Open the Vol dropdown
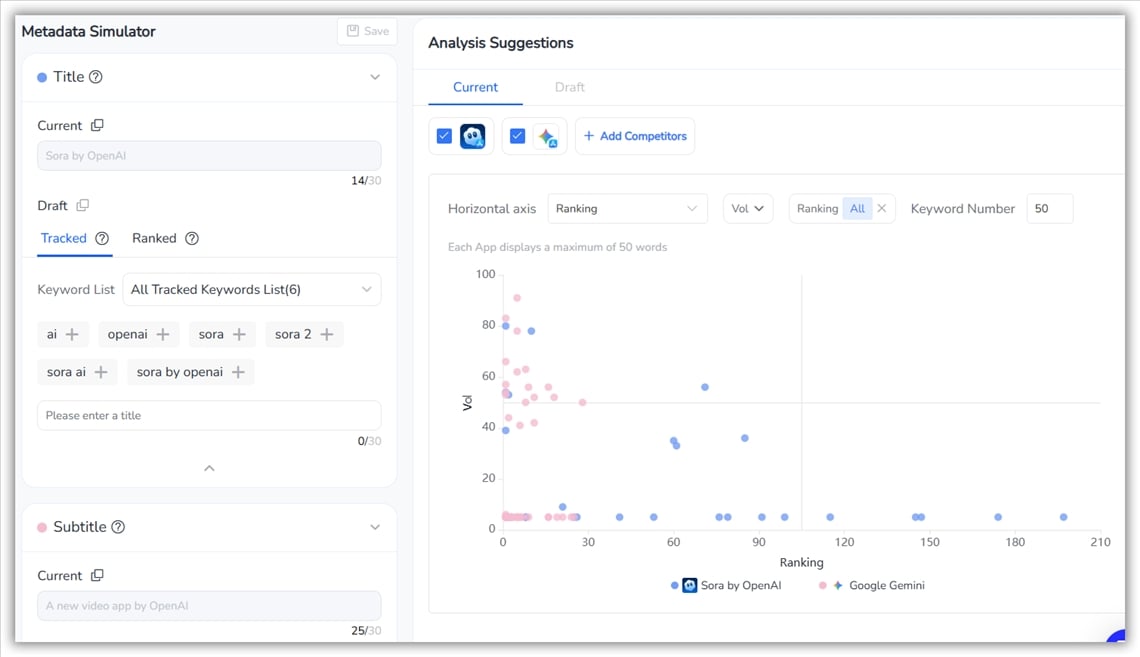The image size is (1140, 657). (747, 208)
